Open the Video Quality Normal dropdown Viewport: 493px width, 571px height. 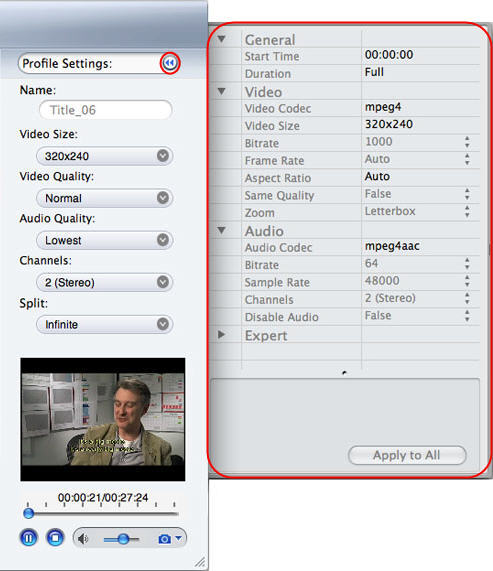tap(104, 198)
